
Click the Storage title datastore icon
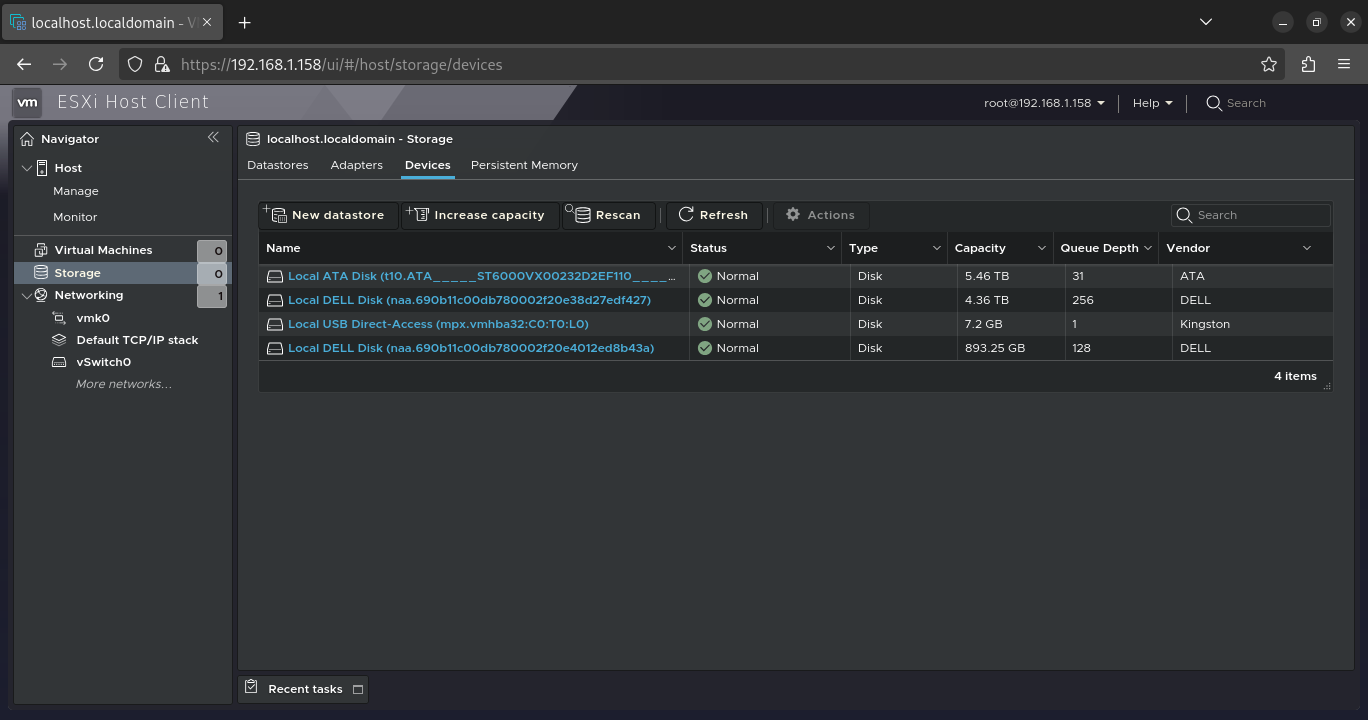tap(253, 139)
